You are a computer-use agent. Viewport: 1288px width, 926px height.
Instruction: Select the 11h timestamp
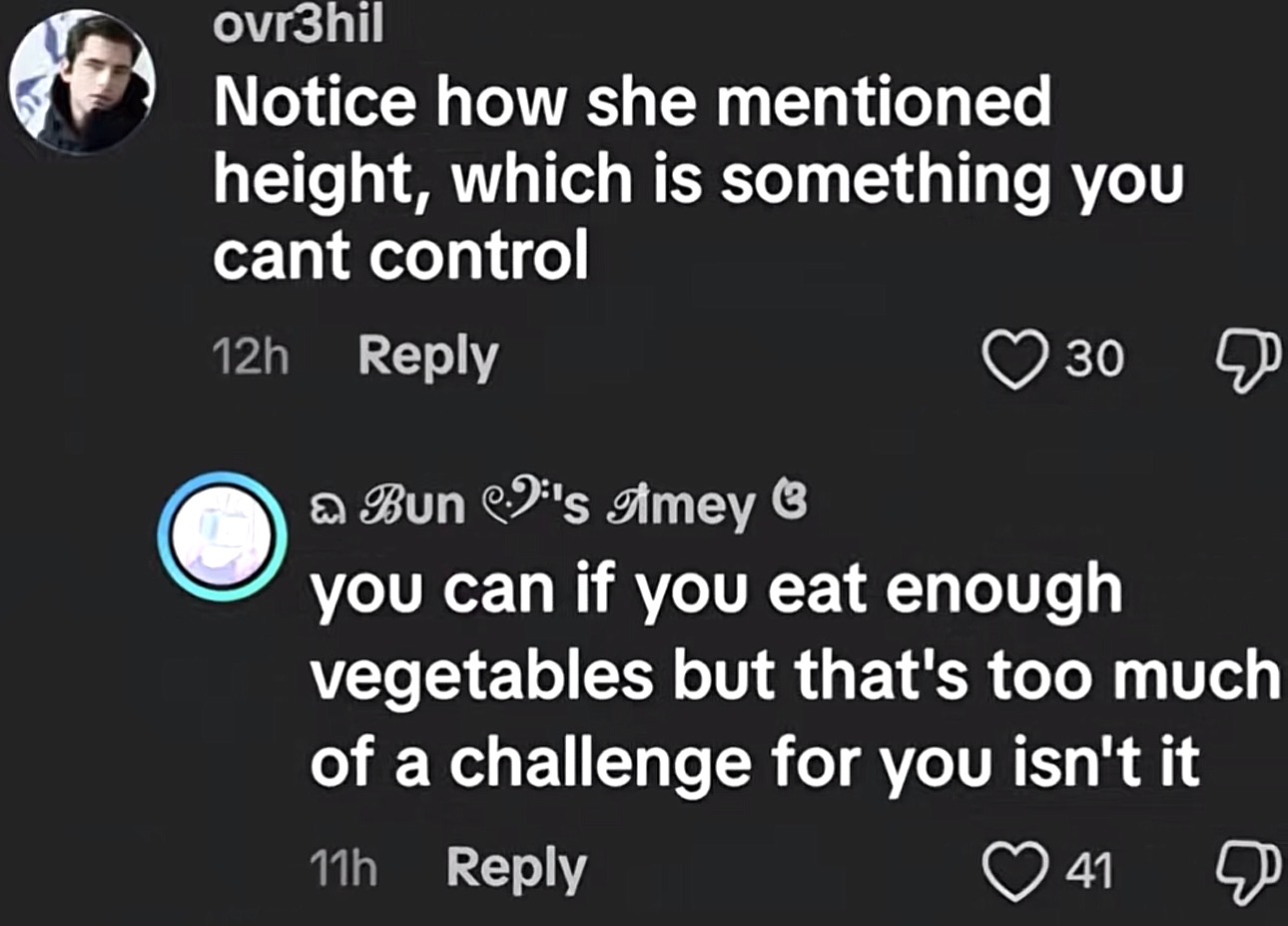coord(343,869)
